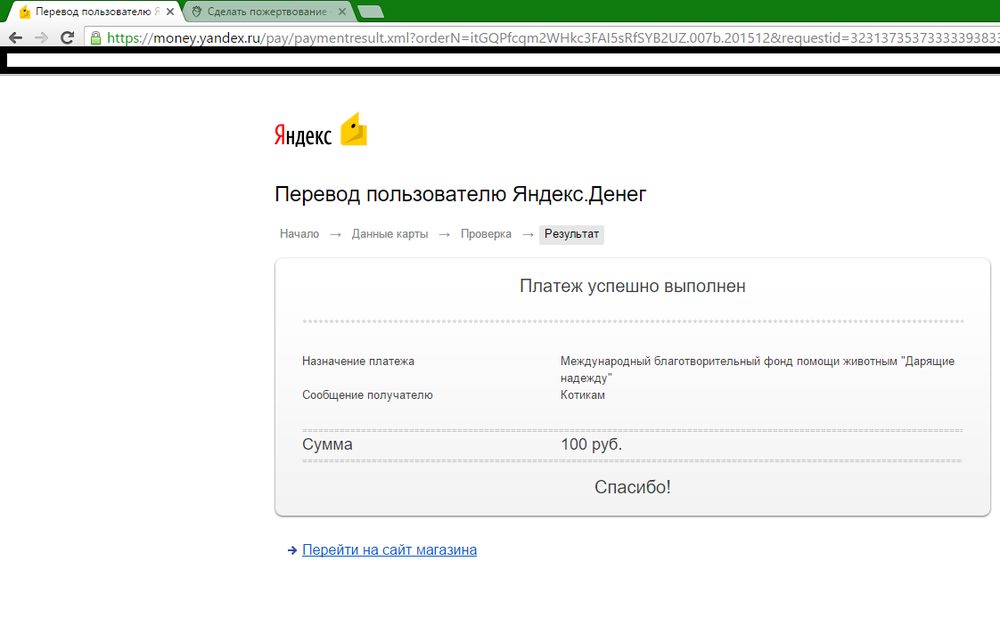The image size is (1000, 626).
Task: Close the 'Сделать пожертвование' tab
Action: click(x=343, y=12)
